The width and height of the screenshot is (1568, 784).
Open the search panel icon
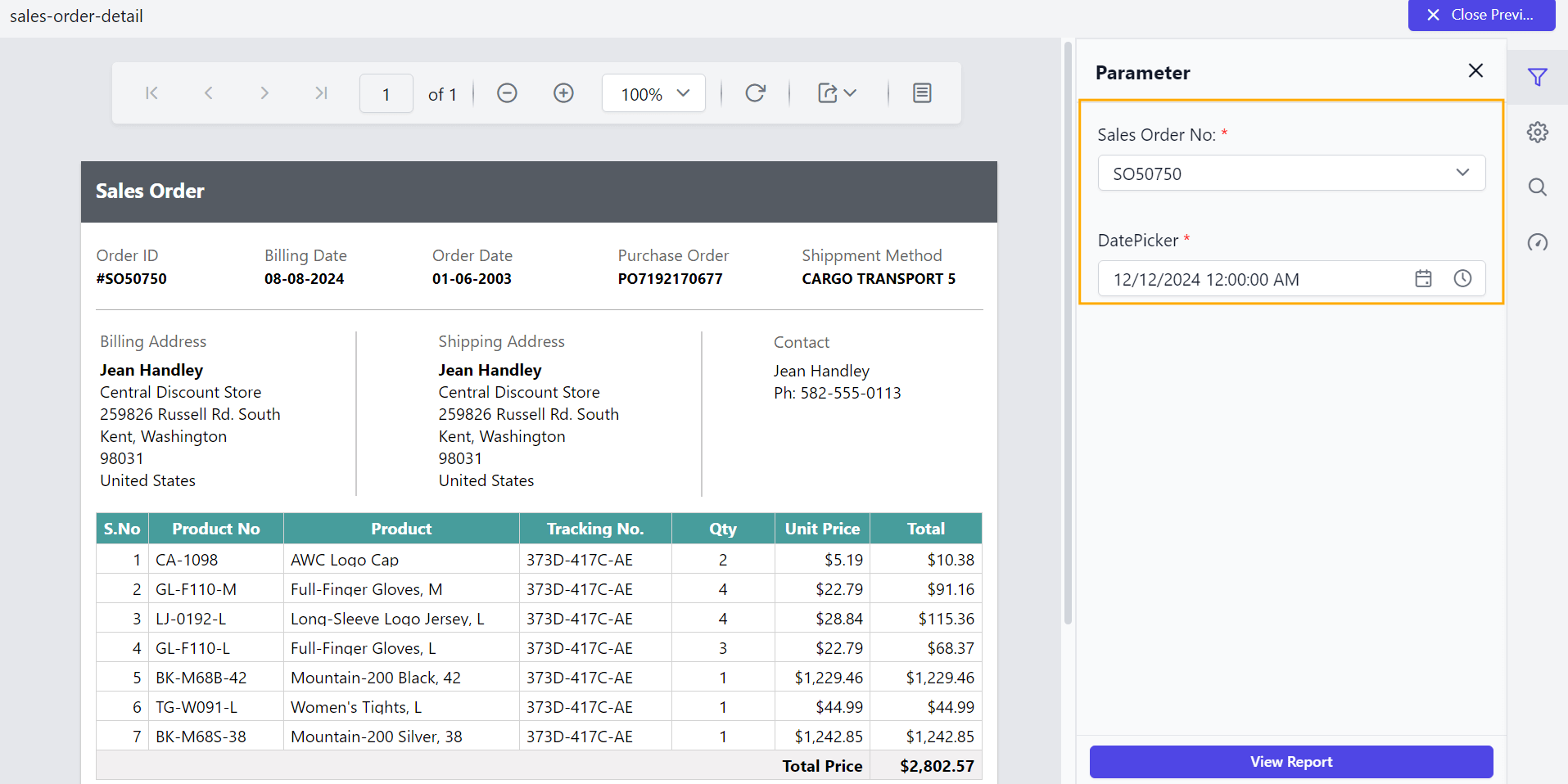tap(1538, 187)
